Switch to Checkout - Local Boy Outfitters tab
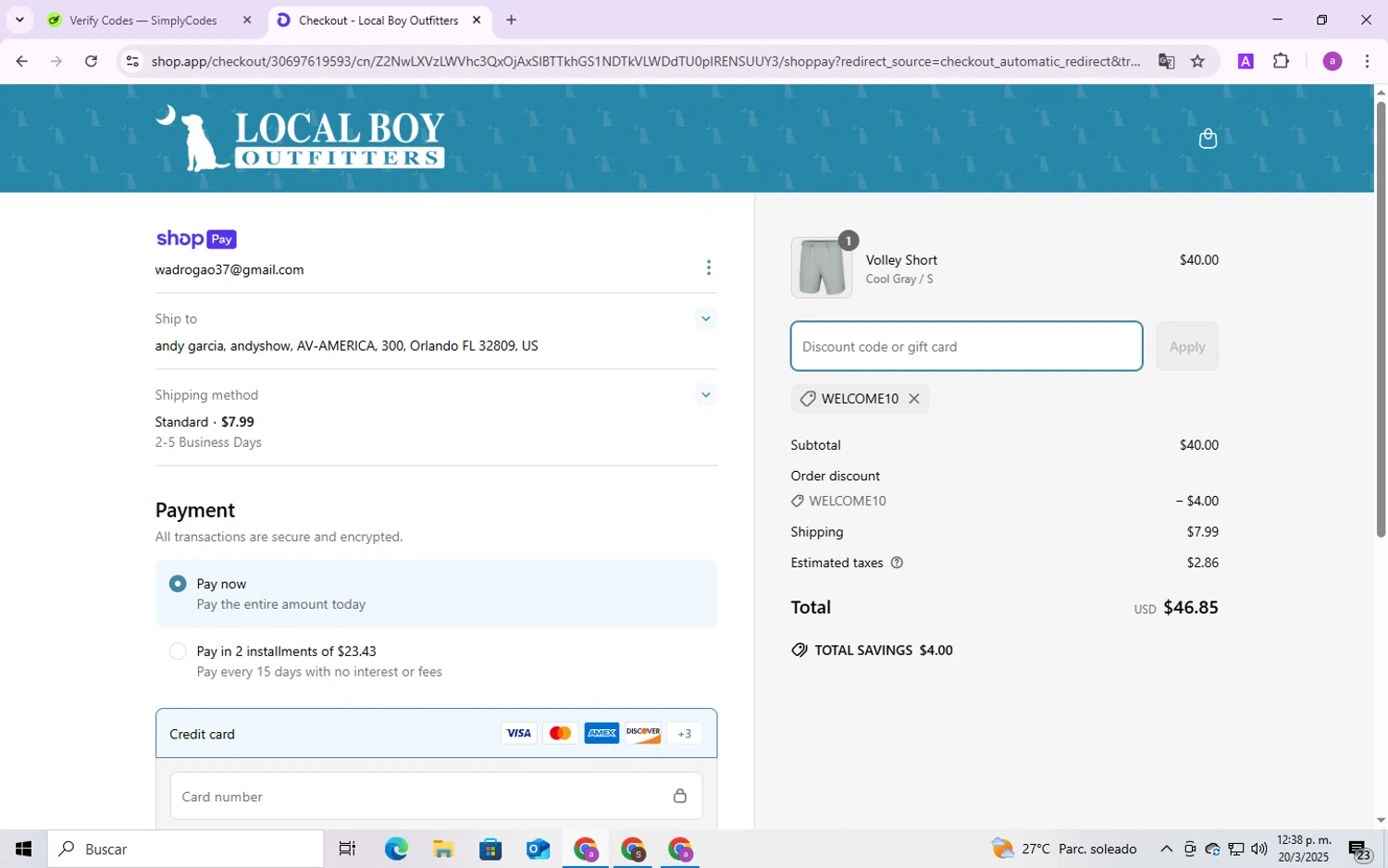This screenshot has width=1388, height=868. pos(378,19)
